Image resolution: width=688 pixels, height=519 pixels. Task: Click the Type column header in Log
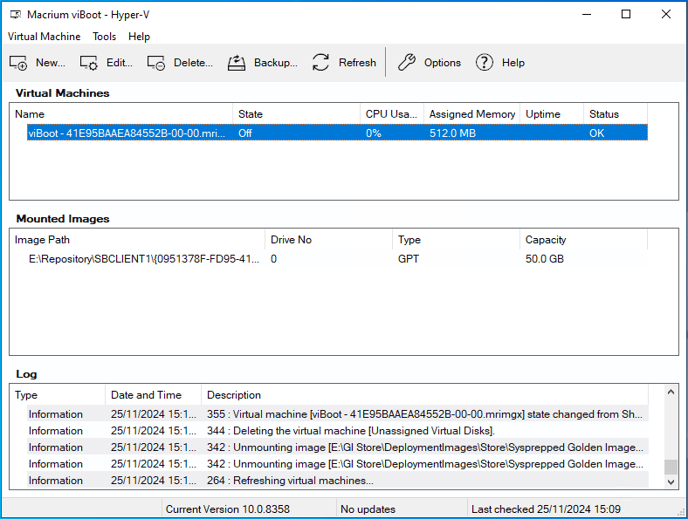[x=57, y=395]
